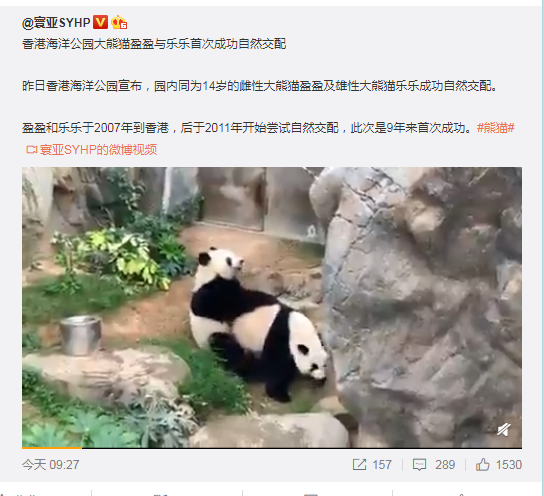Click the orange V verified badge
This screenshot has width=544, height=496.
pyautogui.click(x=101, y=23)
